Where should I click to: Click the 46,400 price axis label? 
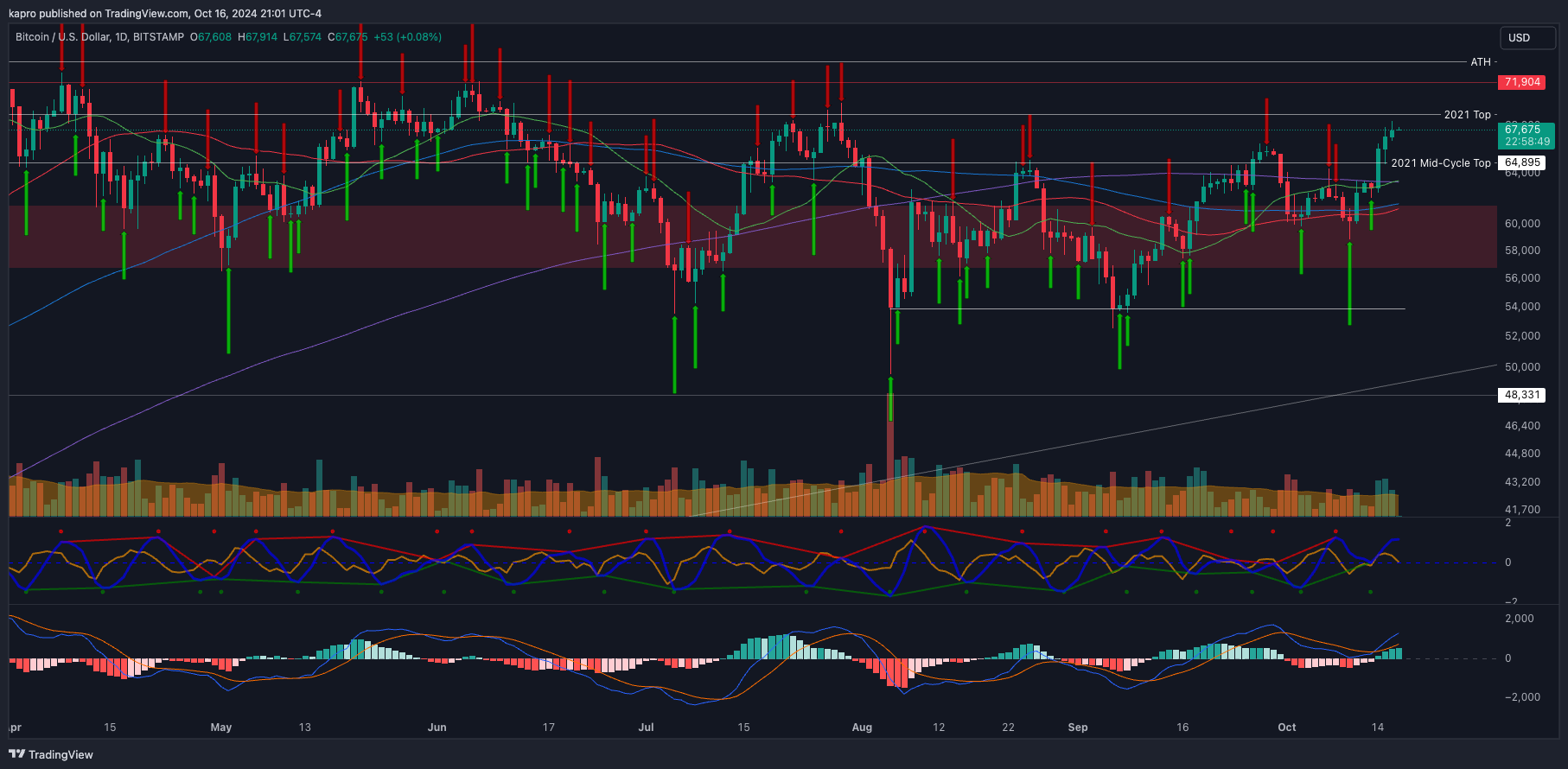coord(1522,426)
